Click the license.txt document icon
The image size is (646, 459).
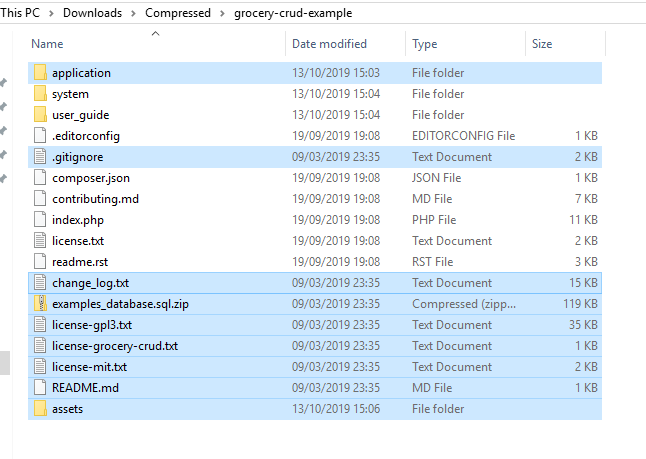coord(40,241)
